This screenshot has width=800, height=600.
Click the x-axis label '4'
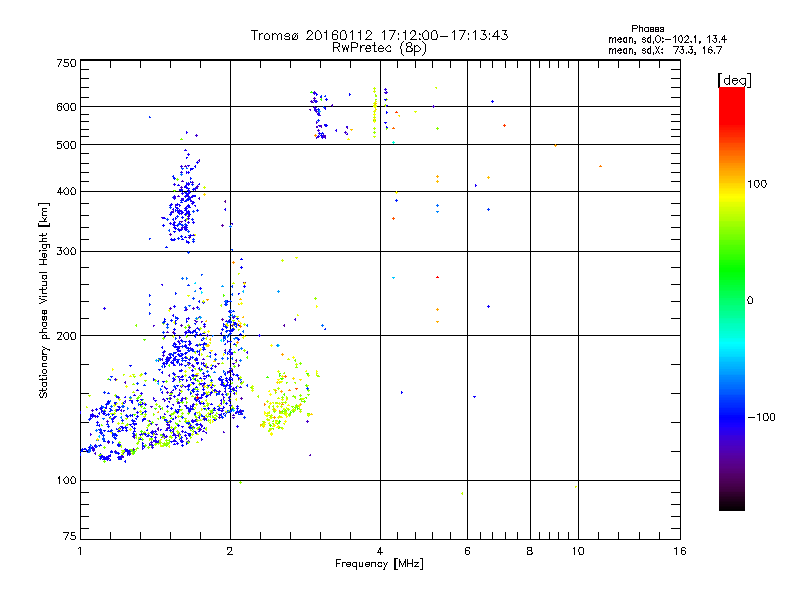pos(380,551)
